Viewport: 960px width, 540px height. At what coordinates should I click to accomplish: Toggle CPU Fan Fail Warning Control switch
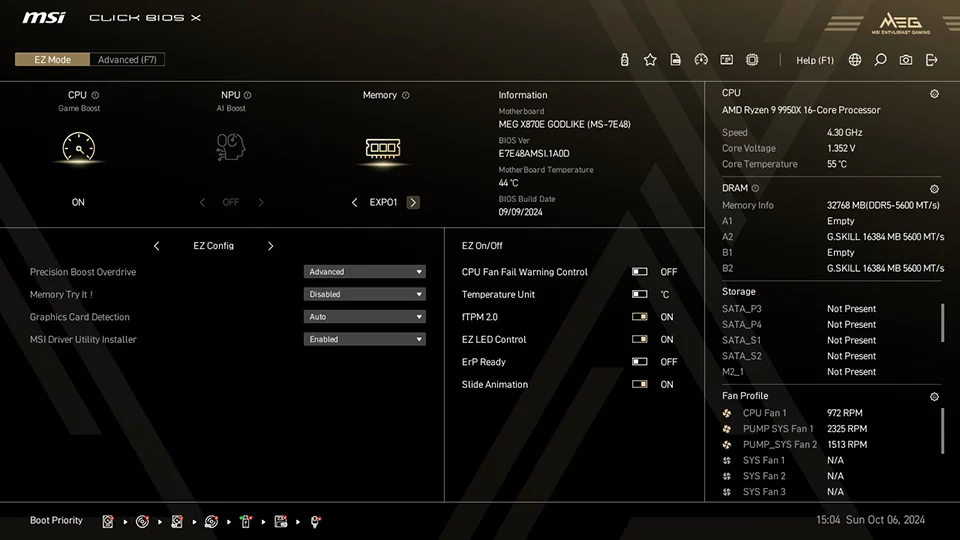tap(639, 271)
